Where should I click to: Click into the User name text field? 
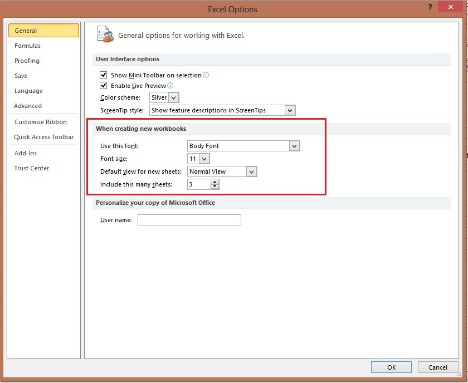(x=189, y=220)
